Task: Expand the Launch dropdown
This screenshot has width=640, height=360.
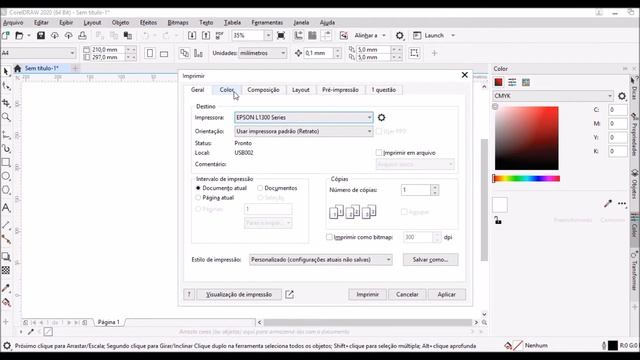Action: point(453,36)
